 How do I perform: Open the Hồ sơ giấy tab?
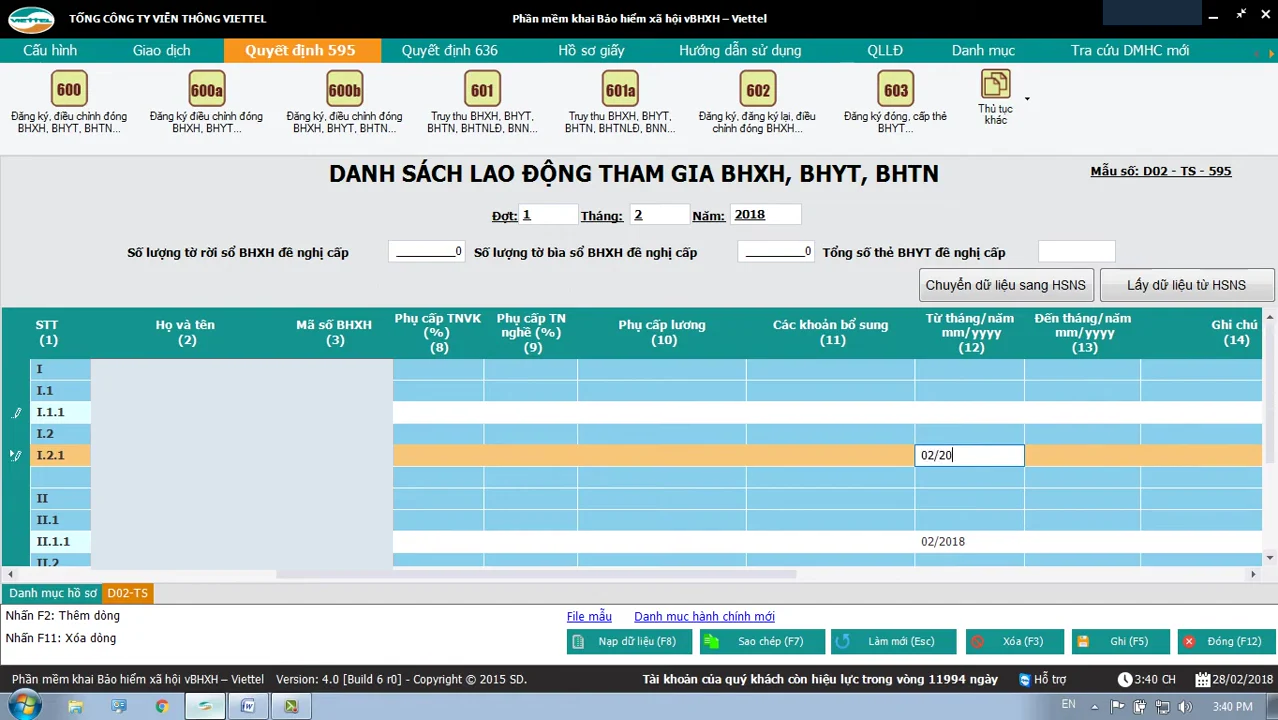[x=591, y=50]
